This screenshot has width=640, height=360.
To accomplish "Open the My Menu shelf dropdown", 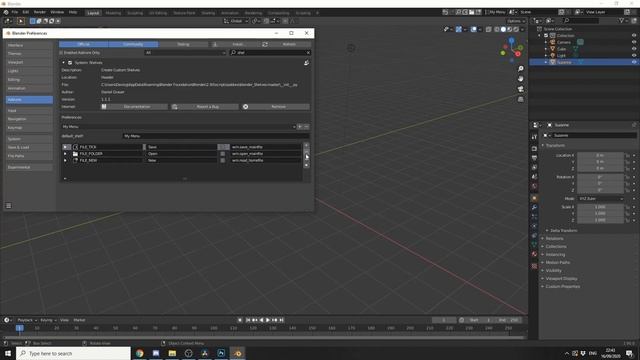I will coord(178,127).
